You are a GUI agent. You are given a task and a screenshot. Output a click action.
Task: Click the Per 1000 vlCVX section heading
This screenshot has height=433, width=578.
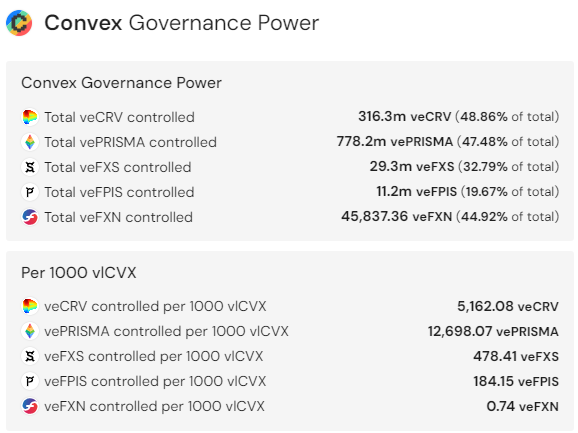[x=79, y=273]
